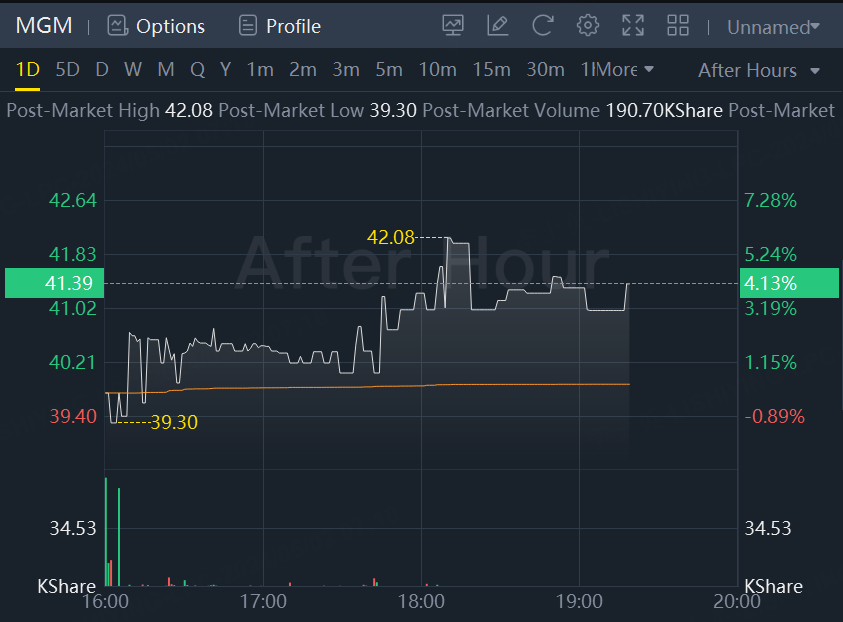Viewport: 843px width, 622px height.
Task: Click the 42.08 high price marker
Action: point(391,238)
